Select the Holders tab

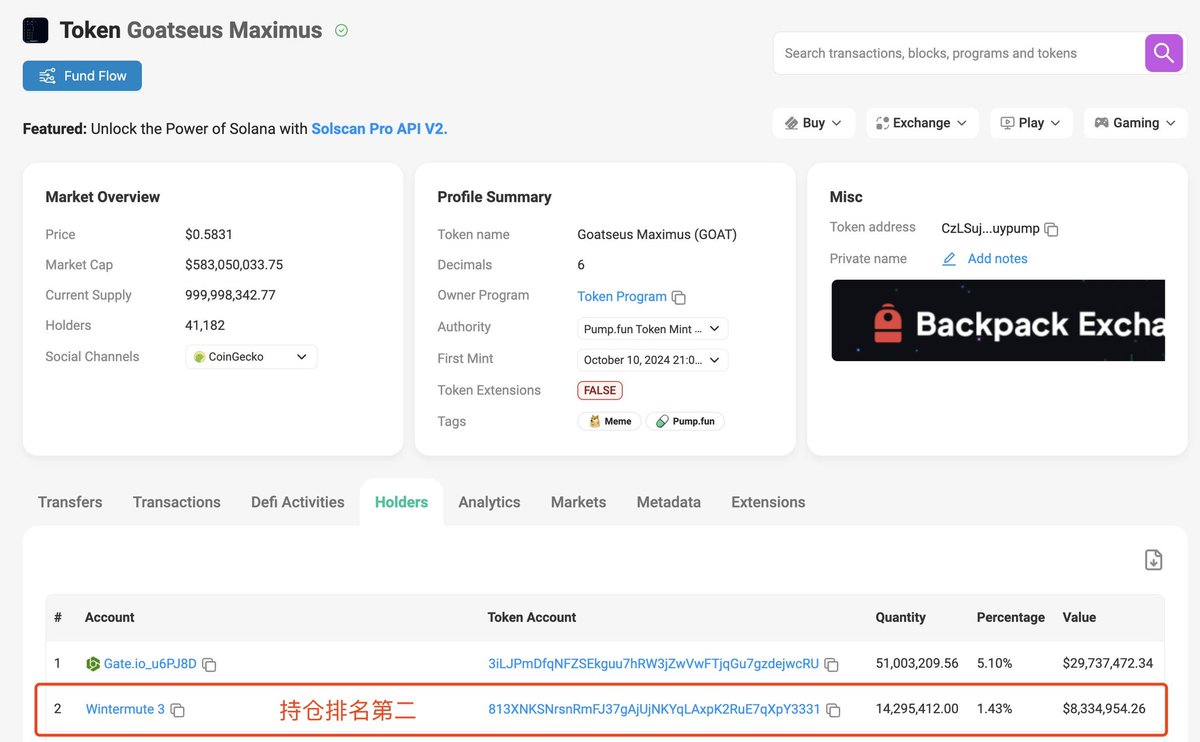pyautogui.click(x=401, y=502)
